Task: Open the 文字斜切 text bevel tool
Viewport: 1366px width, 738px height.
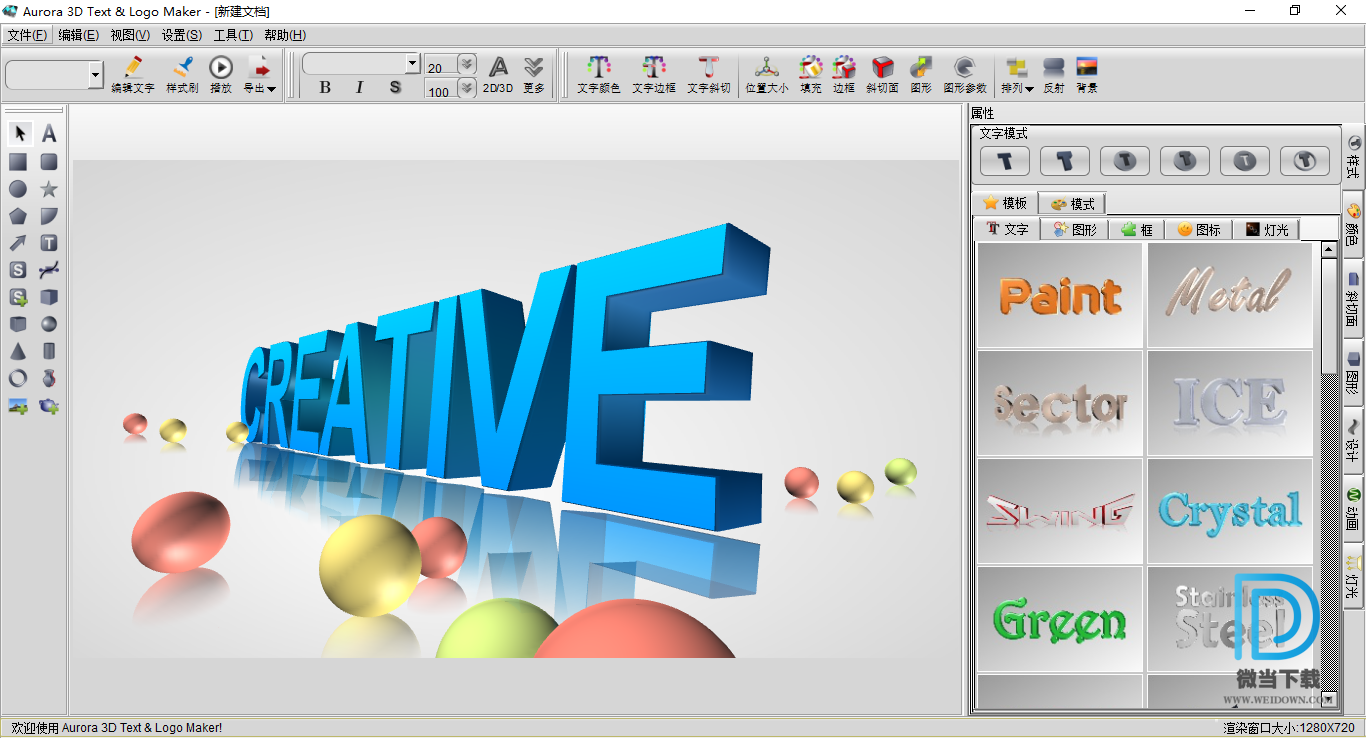Action: (709, 75)
